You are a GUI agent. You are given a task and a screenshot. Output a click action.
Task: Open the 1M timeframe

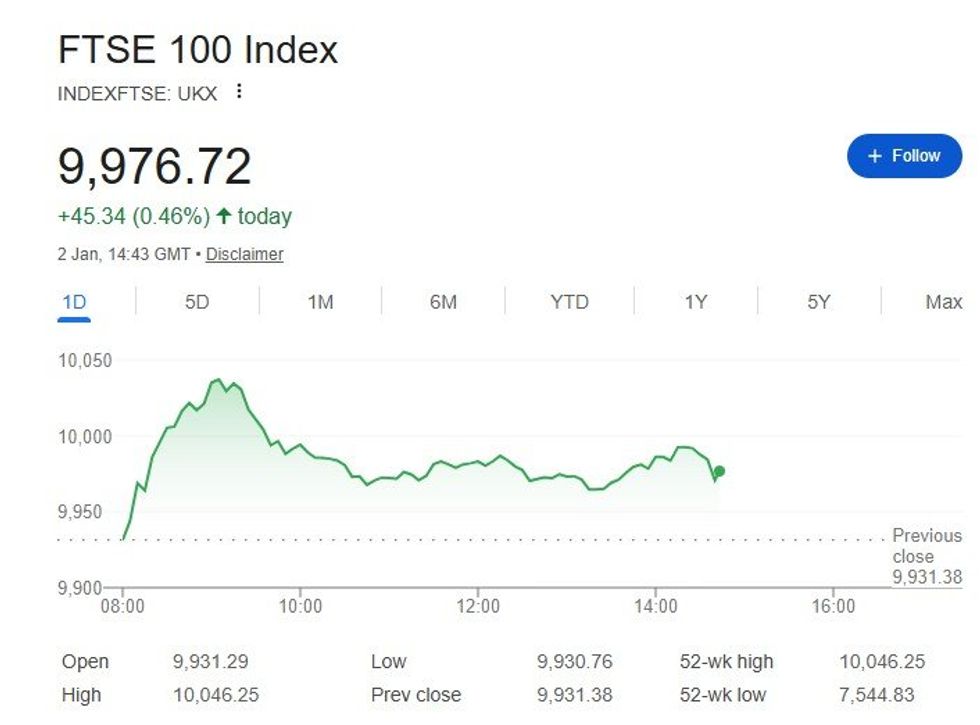click(319, 301)
